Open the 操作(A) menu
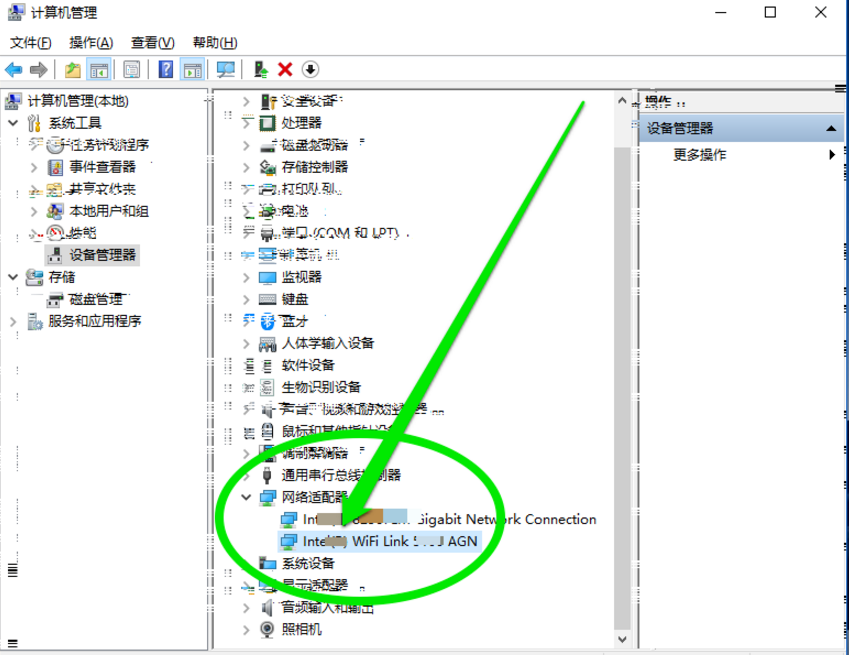Viewport: 849px width, 655px height. click(91, 42)
